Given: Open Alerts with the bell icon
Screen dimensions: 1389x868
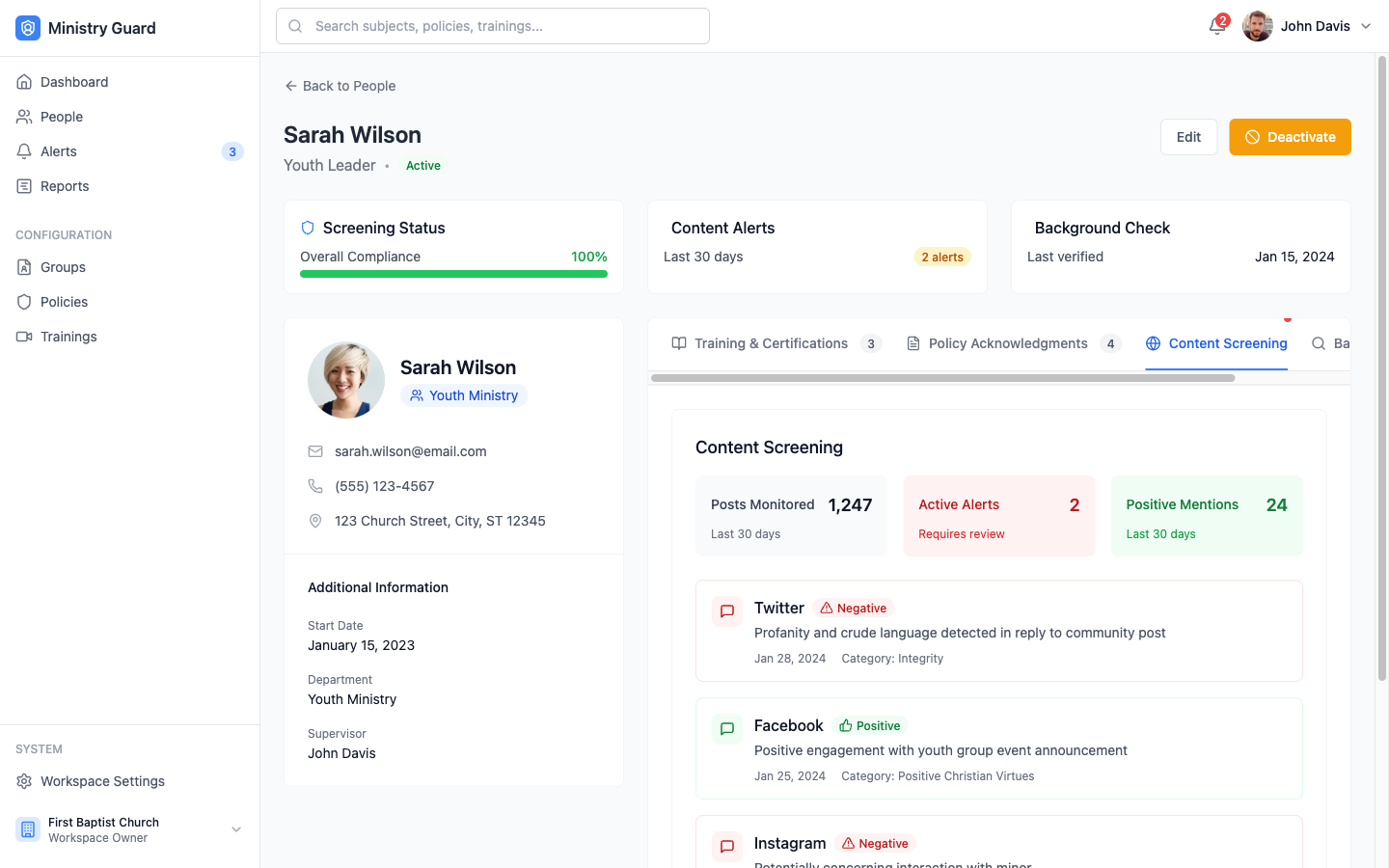Looking at the screenshot, I should click(x=23, y=150).
